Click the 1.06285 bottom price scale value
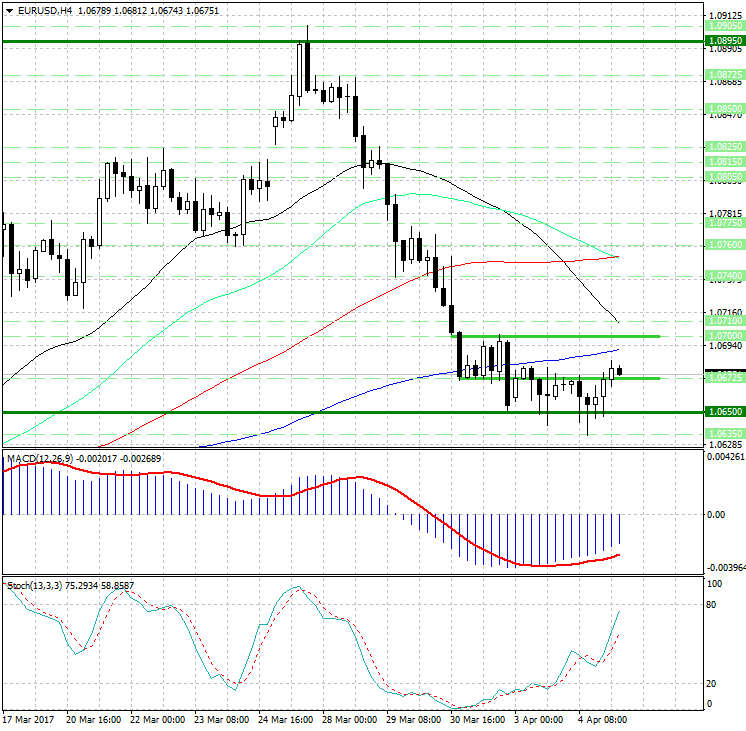This screenshot has width=746, height=731. [x=725, y=445]
